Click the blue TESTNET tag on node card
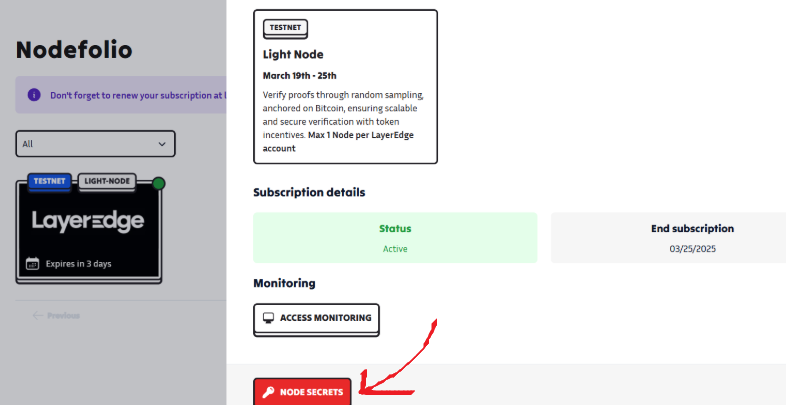 tap(49, 181)
